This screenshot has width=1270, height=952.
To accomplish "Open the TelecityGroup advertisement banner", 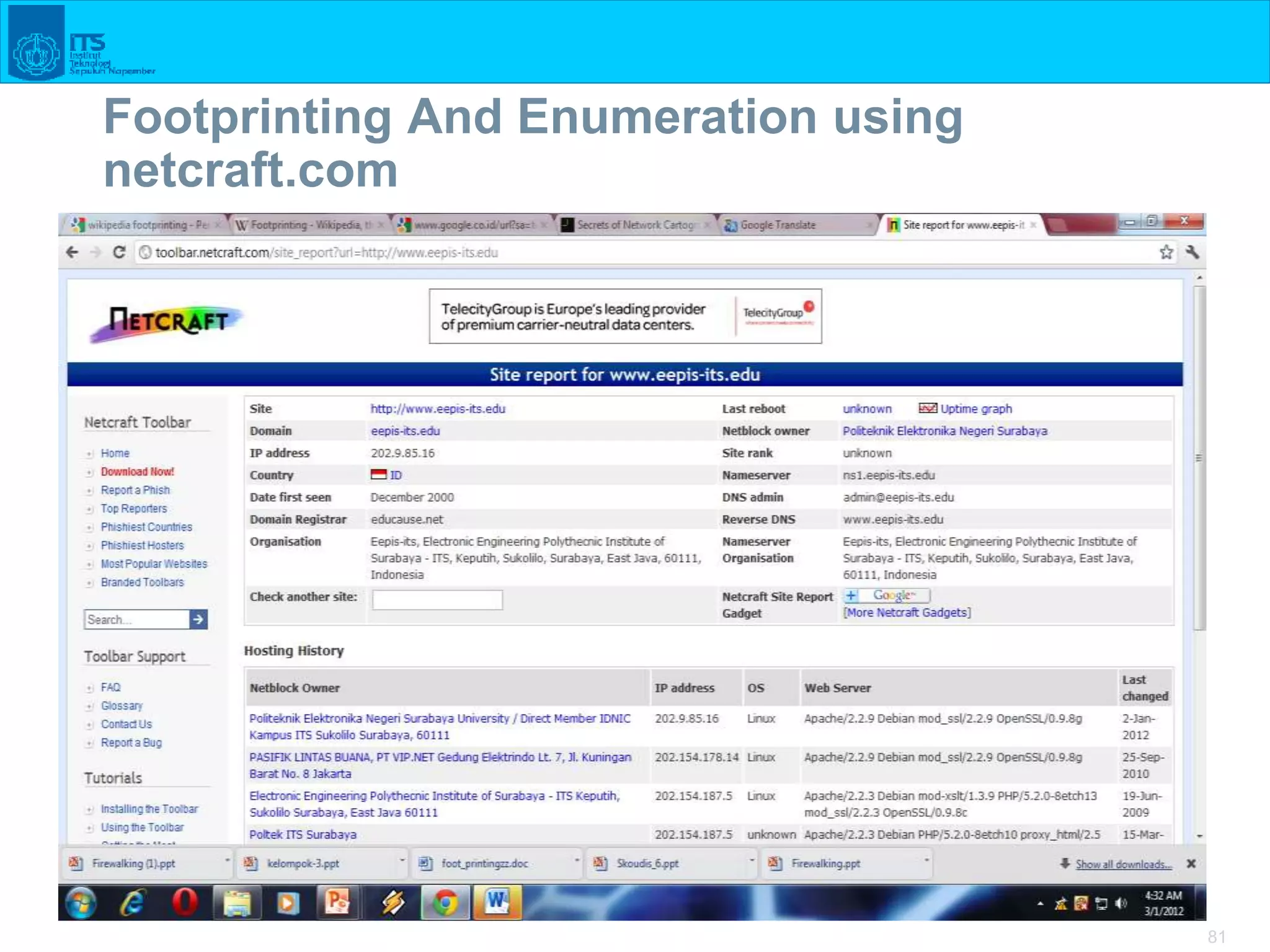I will (x=625, y=316).
